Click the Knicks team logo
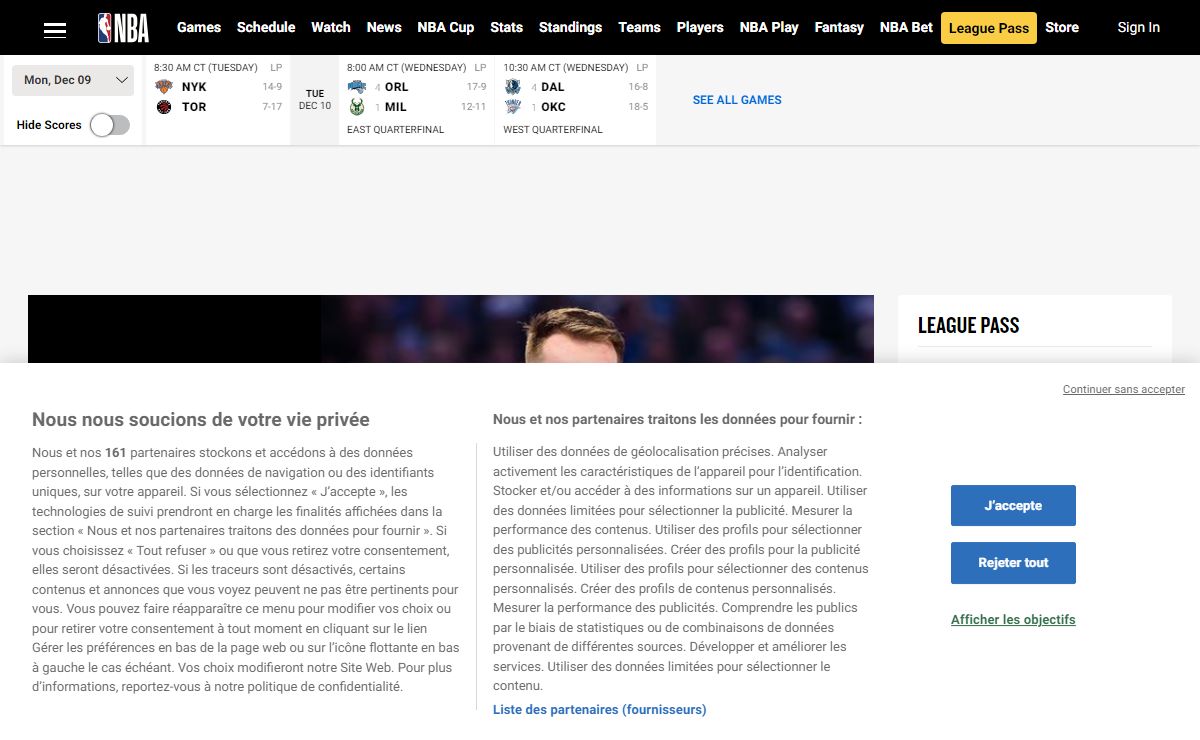The height and width of the screenshot is (740, 1200). tap(164, 87)
